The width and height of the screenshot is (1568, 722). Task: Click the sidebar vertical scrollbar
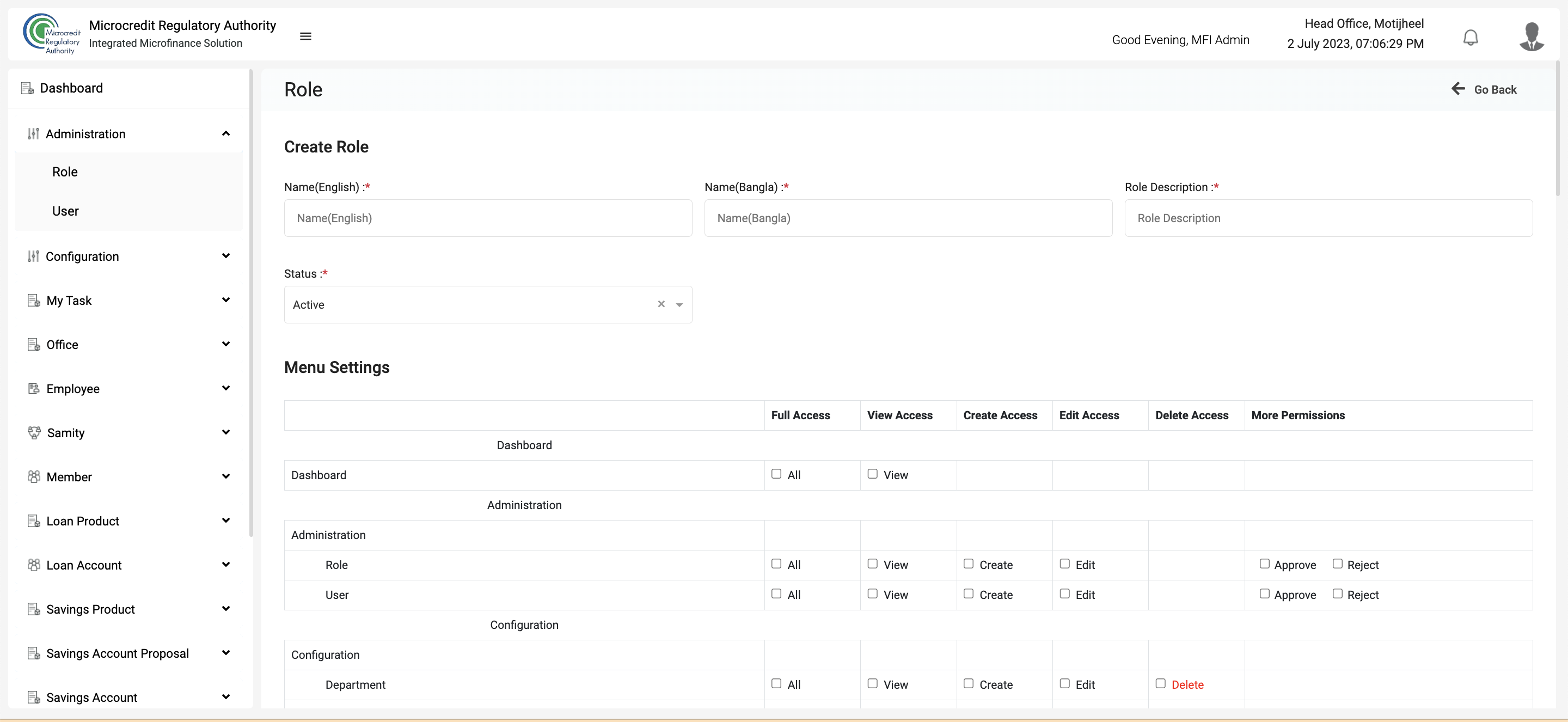click(x=251, y=303)
